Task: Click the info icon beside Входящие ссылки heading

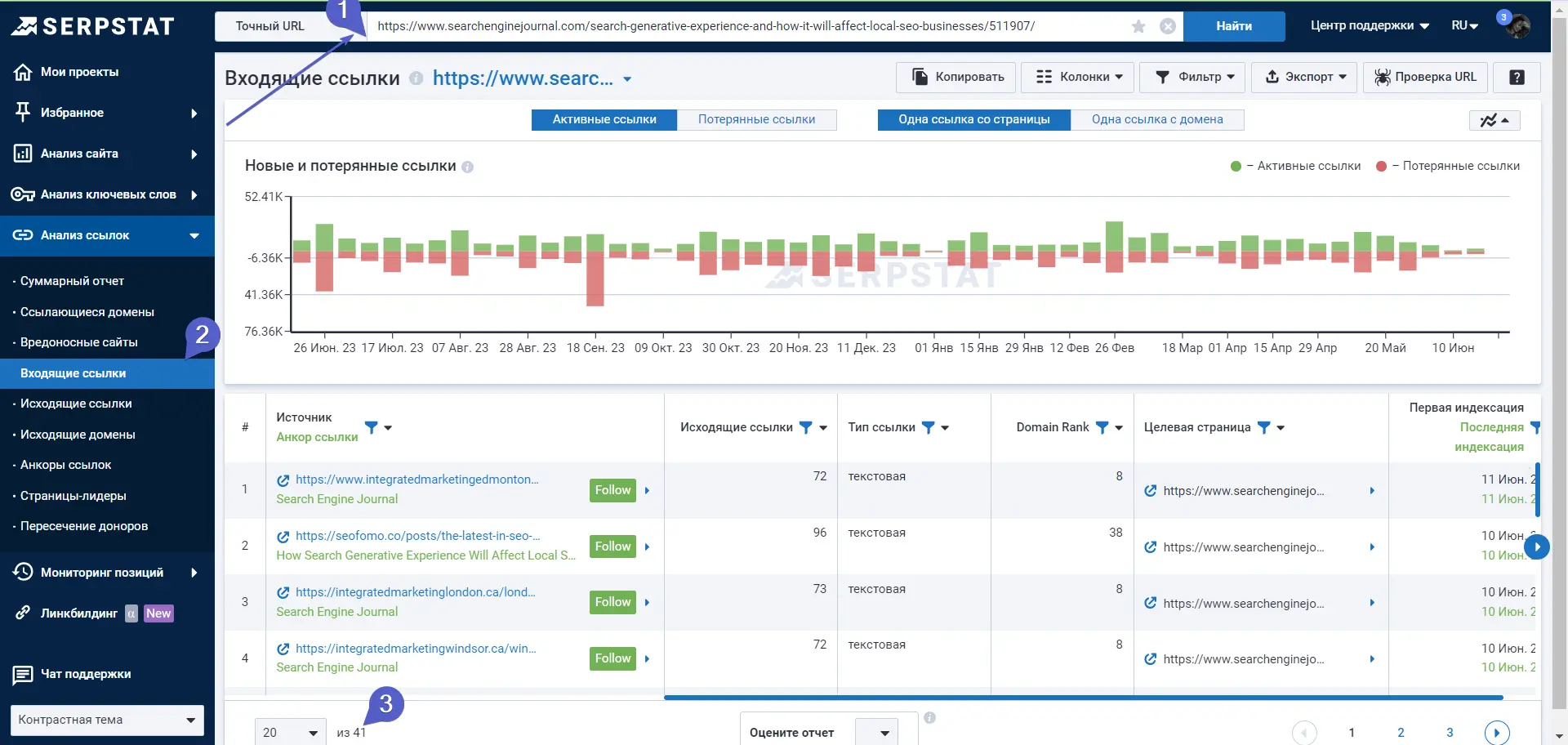Action: [416, 78]
